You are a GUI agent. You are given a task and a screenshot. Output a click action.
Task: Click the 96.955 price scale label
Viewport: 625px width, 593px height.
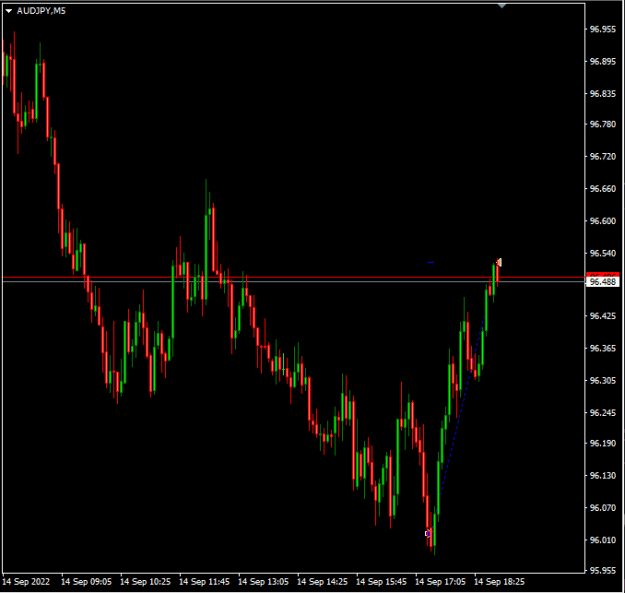(x=602, y=29)
